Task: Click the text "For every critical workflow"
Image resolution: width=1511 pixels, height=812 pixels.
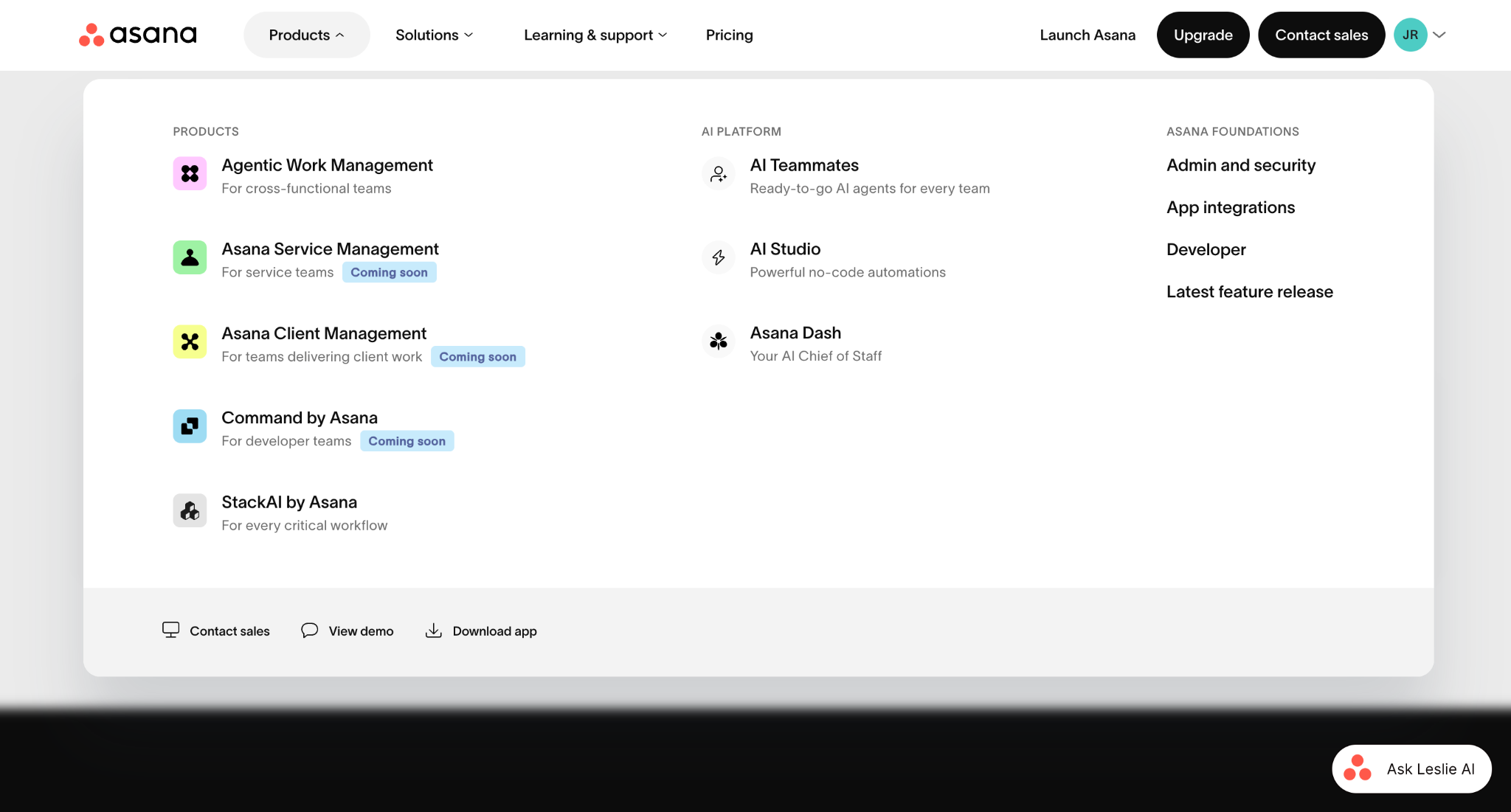Action: click(304, 525)
